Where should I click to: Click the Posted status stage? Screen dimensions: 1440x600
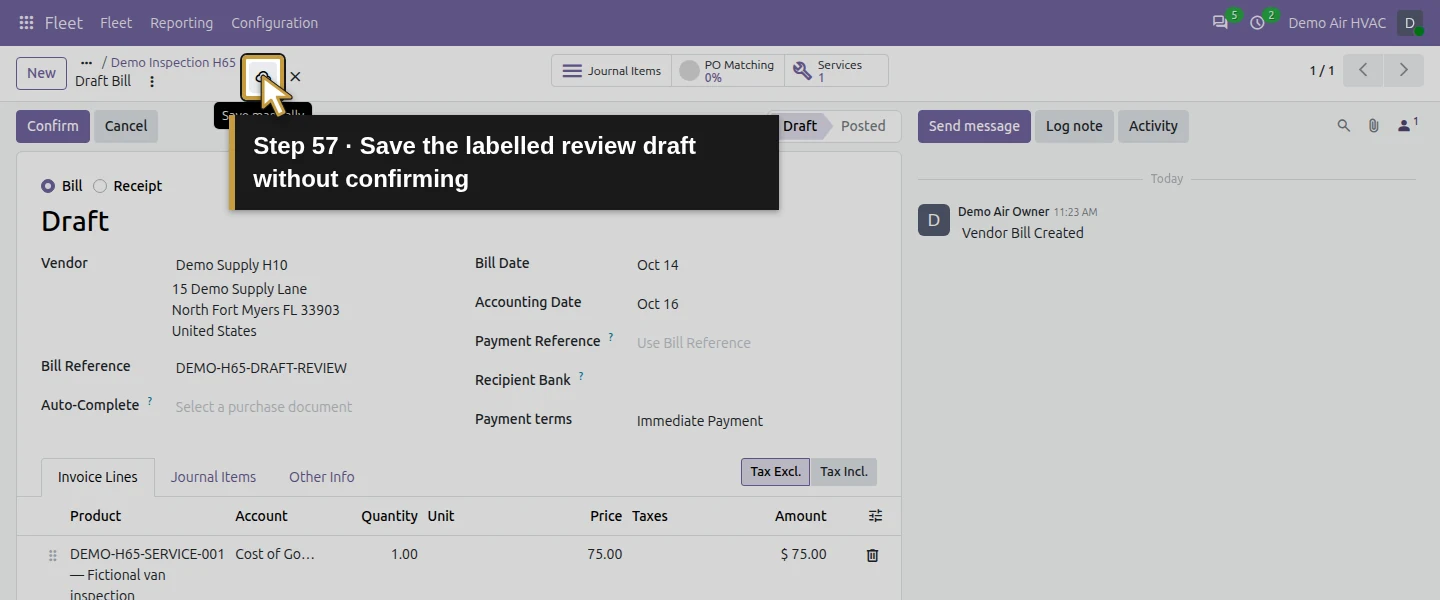(863, 126)
